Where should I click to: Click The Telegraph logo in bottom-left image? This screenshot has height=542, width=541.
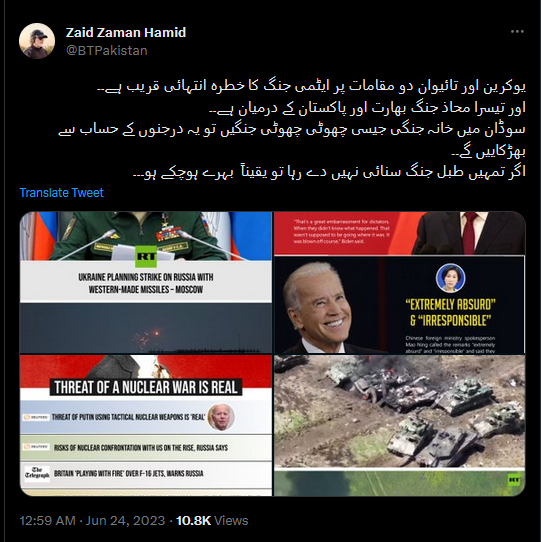click(x=37, y=473)
